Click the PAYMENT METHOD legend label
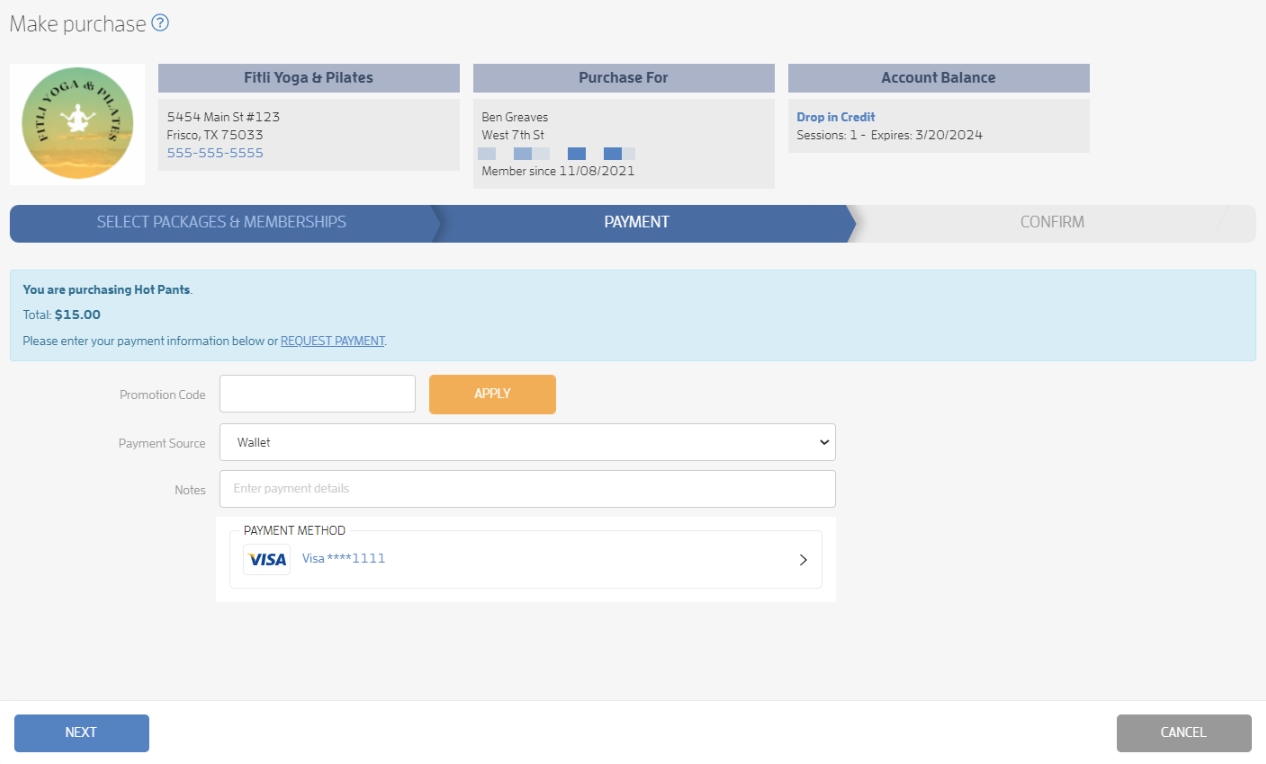1266x764 pixels. tap(294, 531)
